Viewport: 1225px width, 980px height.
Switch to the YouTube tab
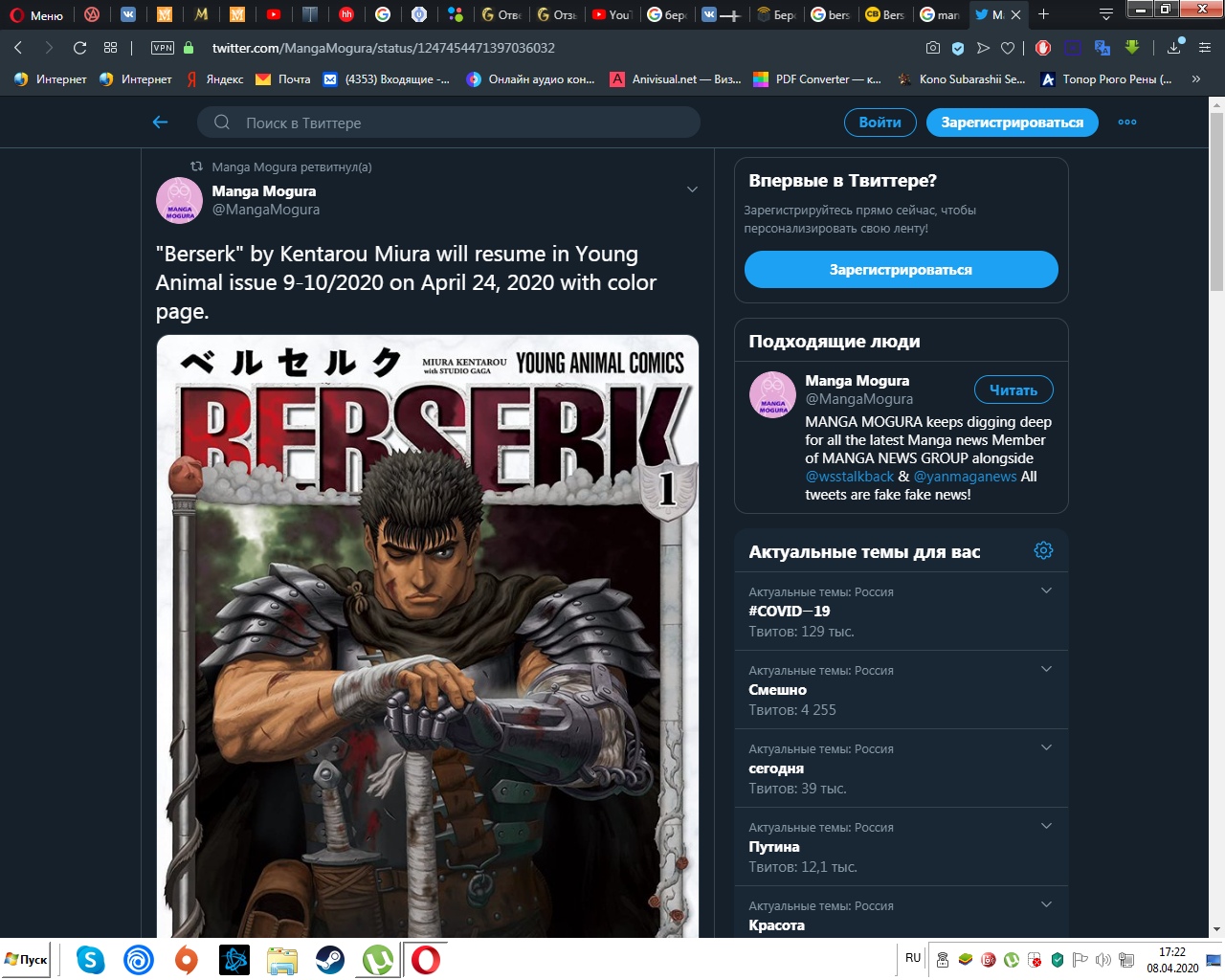point(611,14)
